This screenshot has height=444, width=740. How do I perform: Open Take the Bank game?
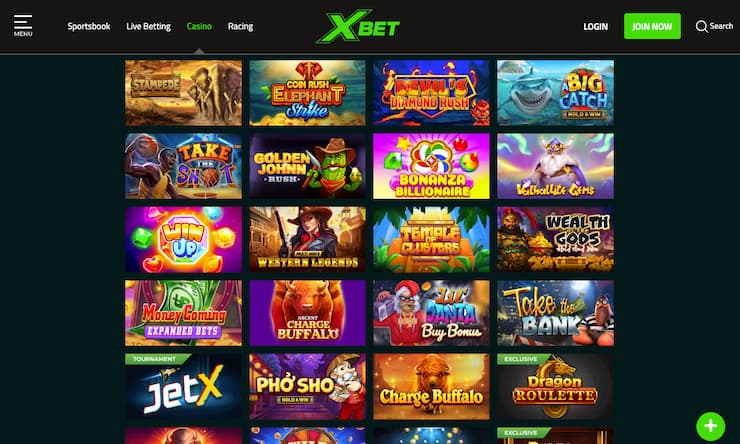click(x=555, y=313)
